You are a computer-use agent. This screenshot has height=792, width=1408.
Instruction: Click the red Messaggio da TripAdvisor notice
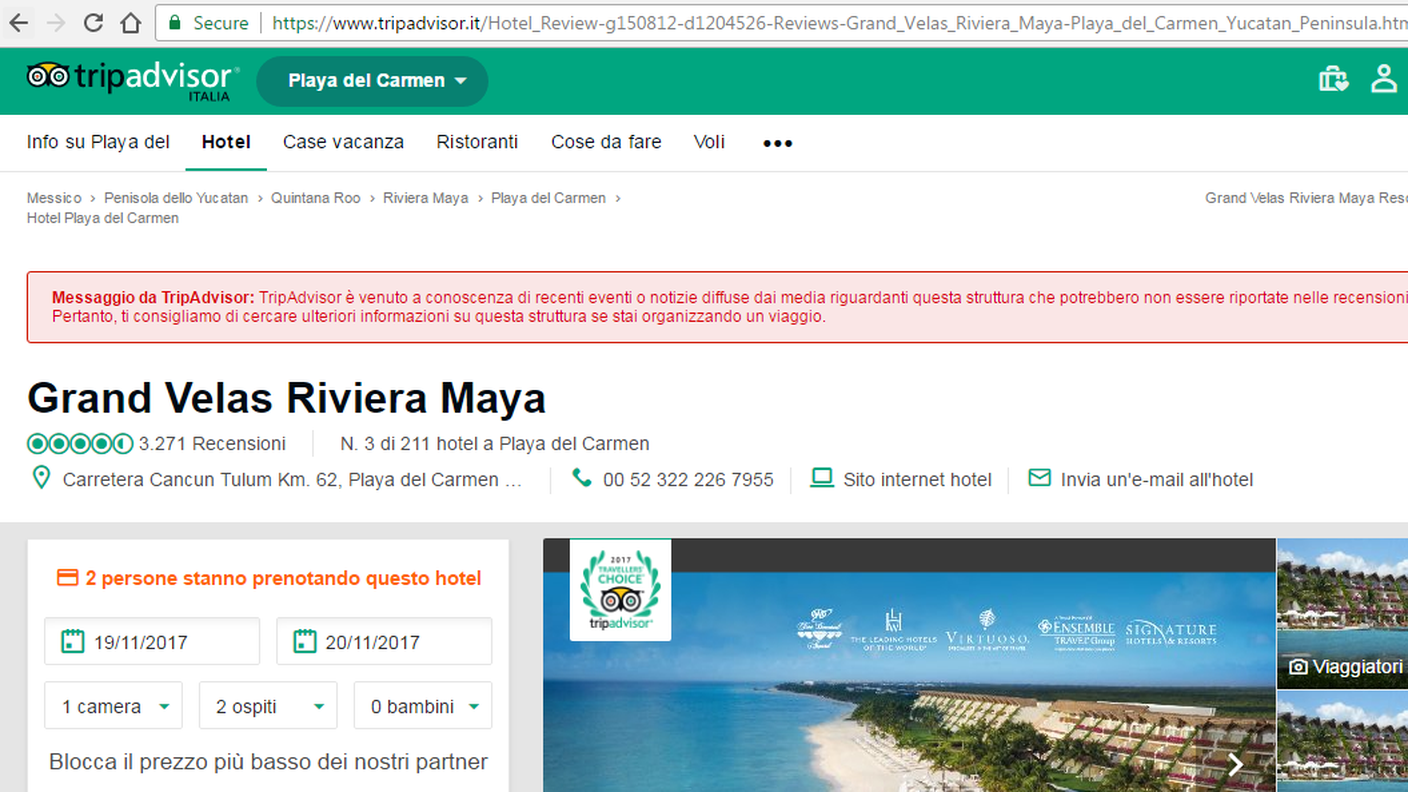[x=717, y=307]
